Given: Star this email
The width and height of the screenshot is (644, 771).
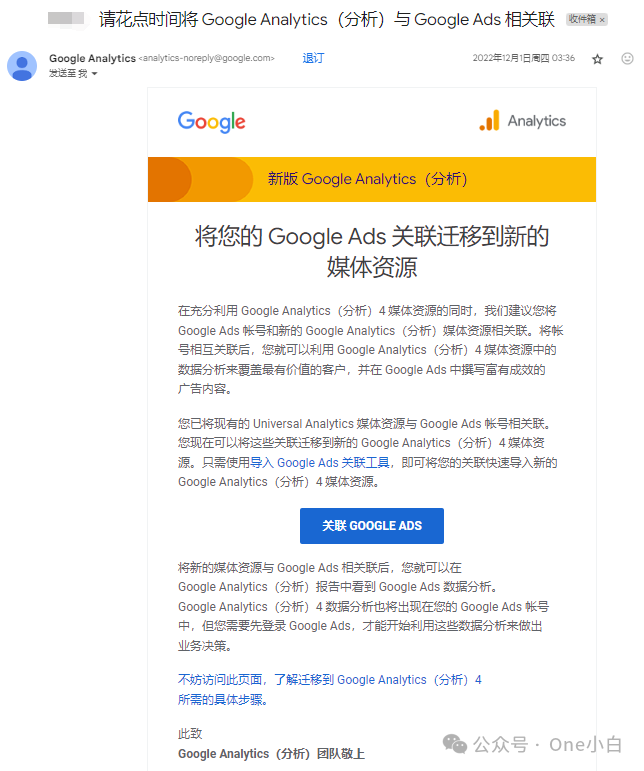Looking at the screenshot, I should pyautogui.click(x=597, y=59).
